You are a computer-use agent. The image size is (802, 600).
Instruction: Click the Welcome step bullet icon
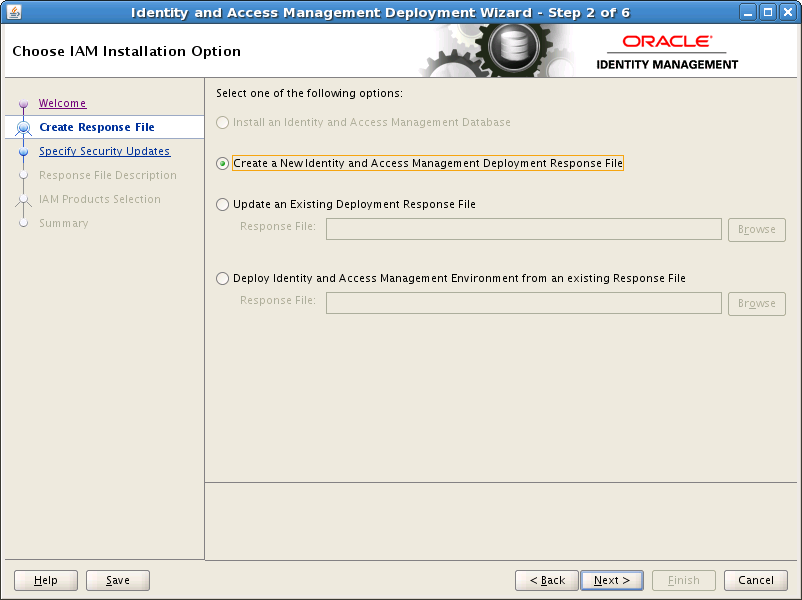click(x=23, y=104)
